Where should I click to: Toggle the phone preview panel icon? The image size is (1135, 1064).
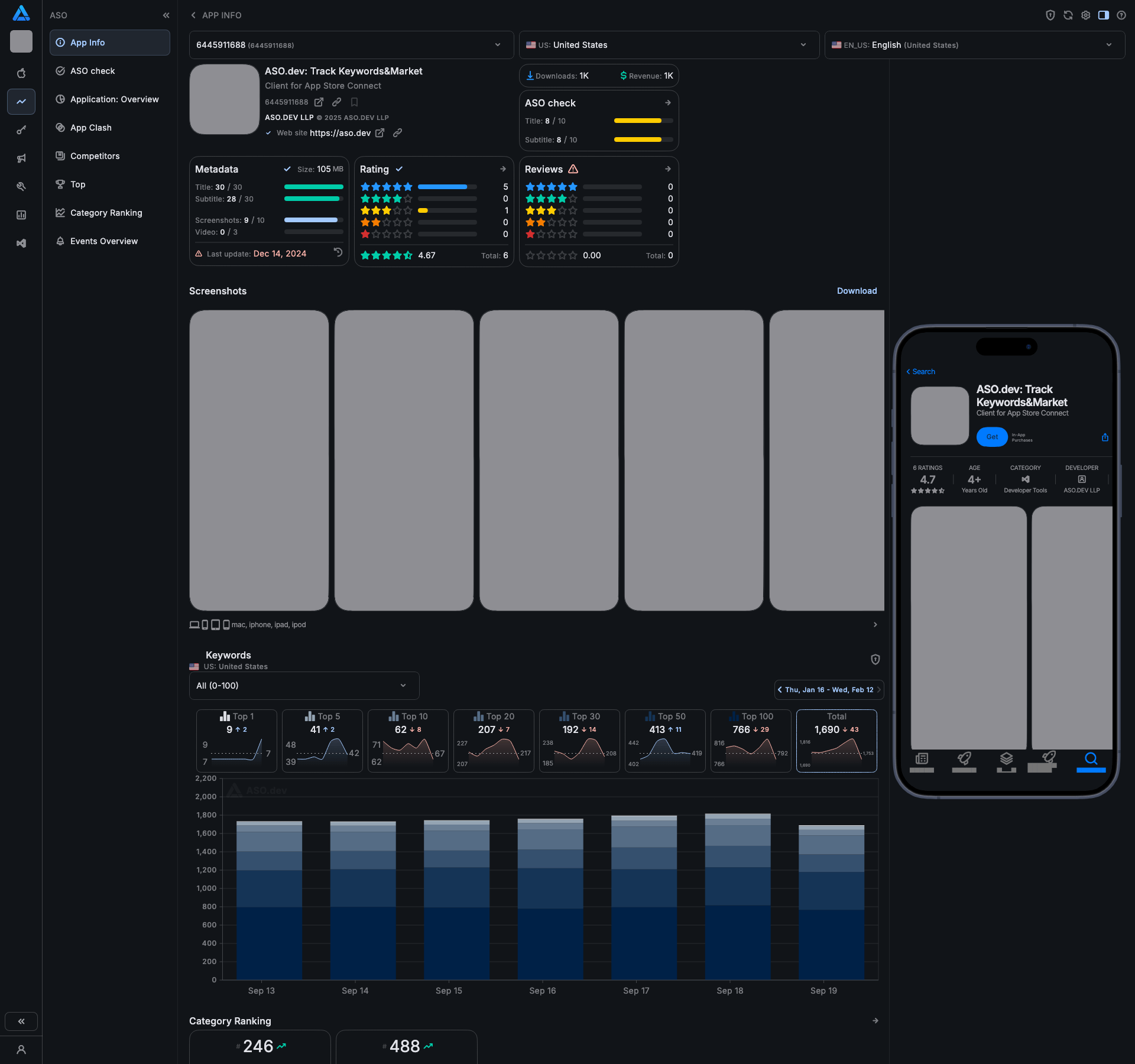point(1103,15)
